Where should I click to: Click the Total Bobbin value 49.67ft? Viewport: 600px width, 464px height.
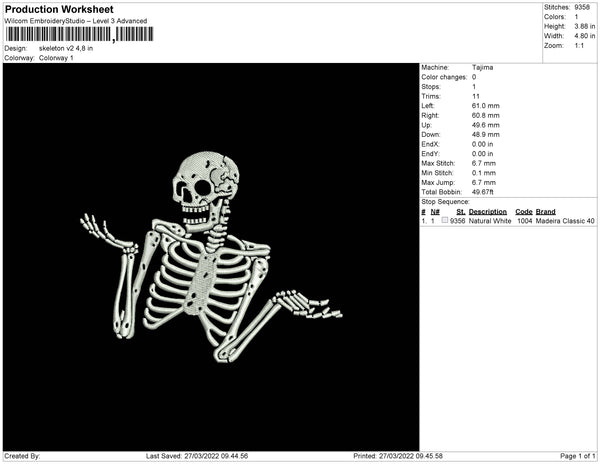[483, 192]
